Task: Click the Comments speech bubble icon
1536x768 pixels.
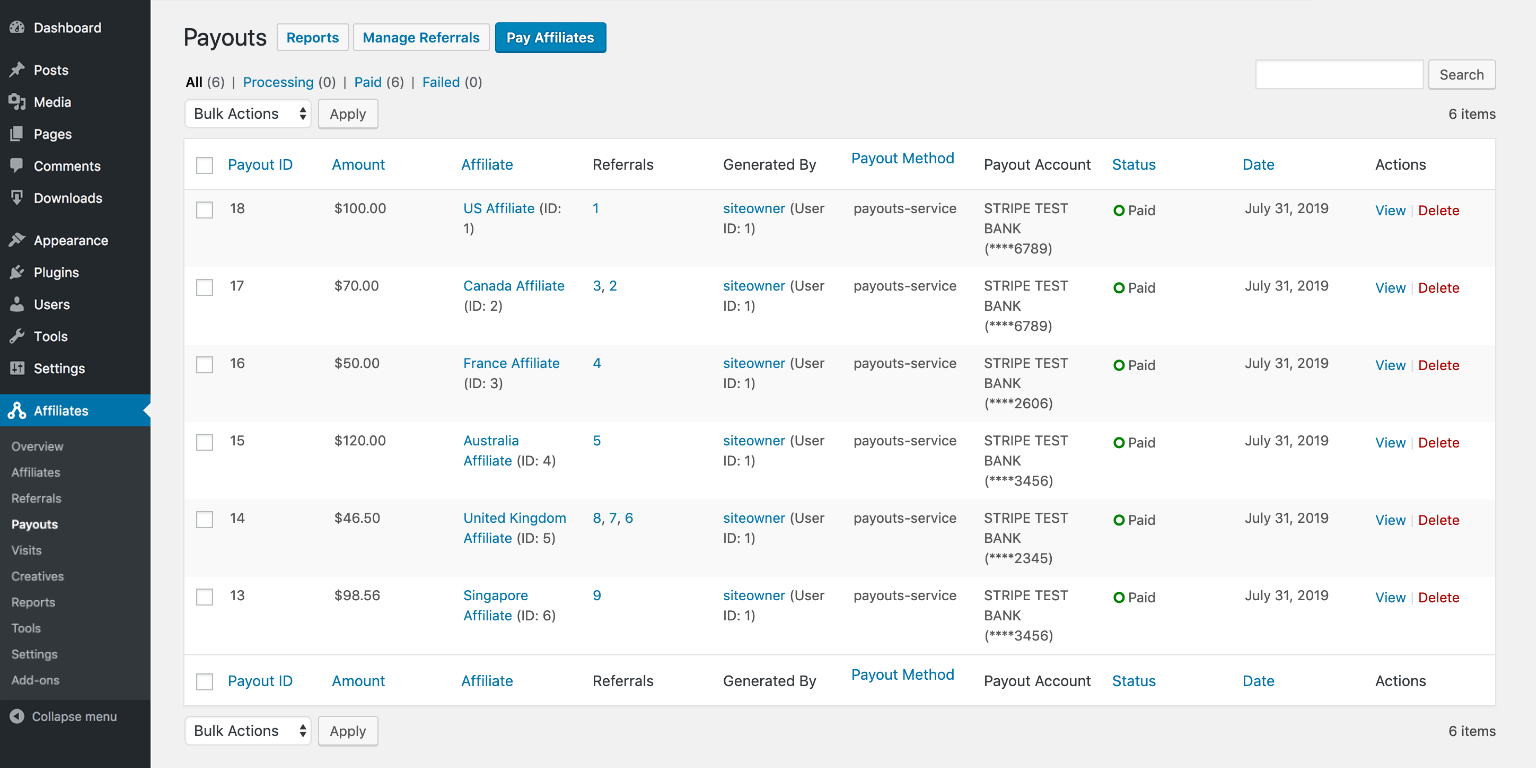Action: pos(17,166)
